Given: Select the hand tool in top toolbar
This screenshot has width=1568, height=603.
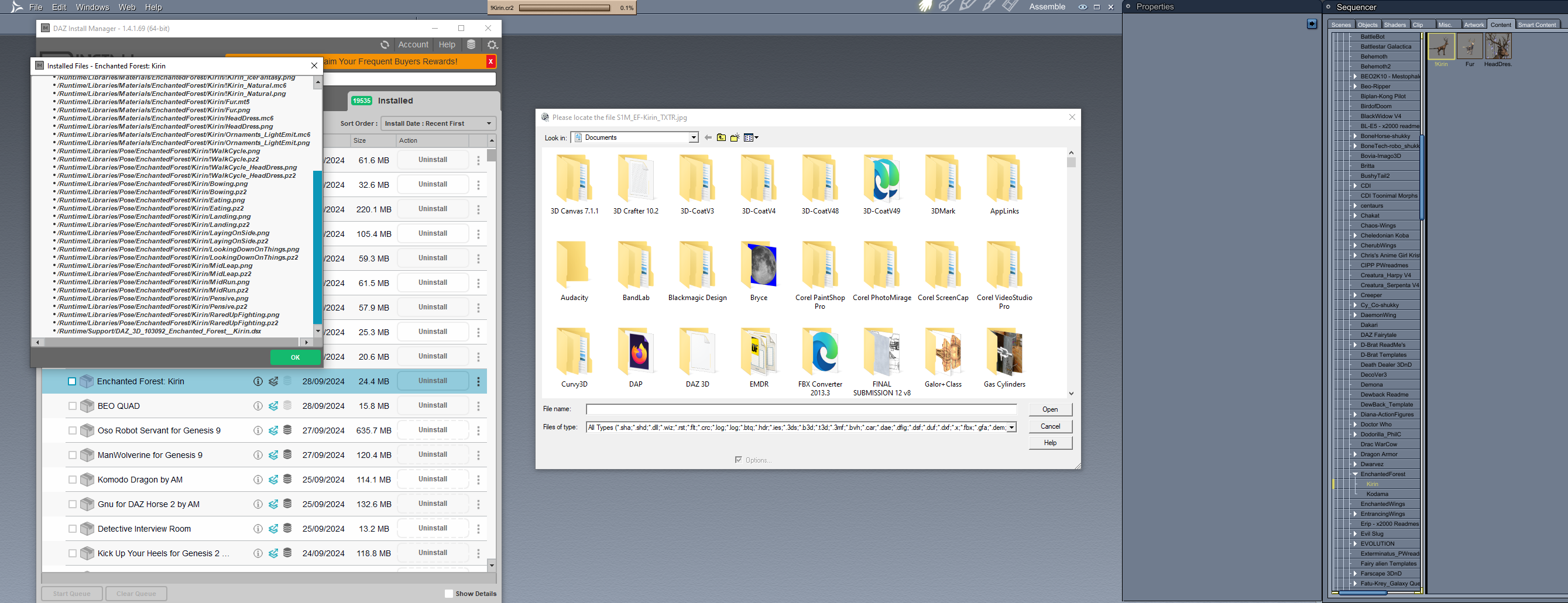Looking at the screenshot, I should click(x=925, y=6).
